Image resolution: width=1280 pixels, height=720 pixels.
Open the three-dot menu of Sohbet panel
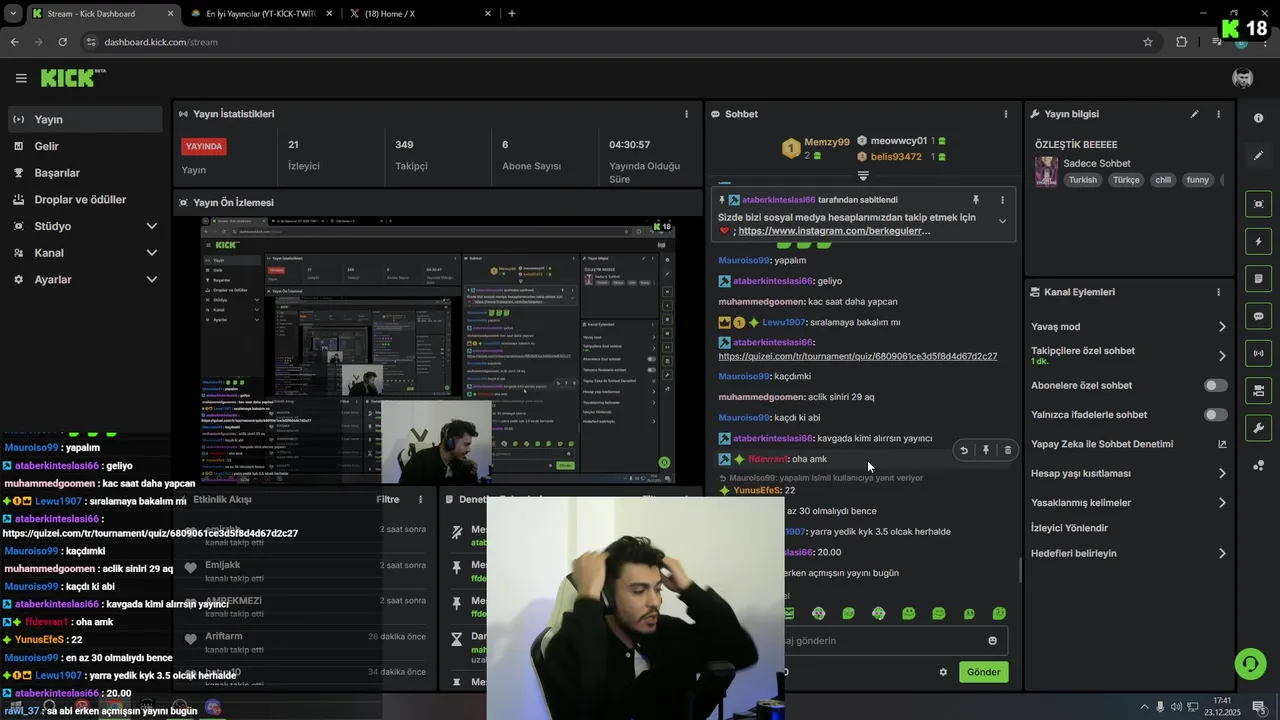1006,114
